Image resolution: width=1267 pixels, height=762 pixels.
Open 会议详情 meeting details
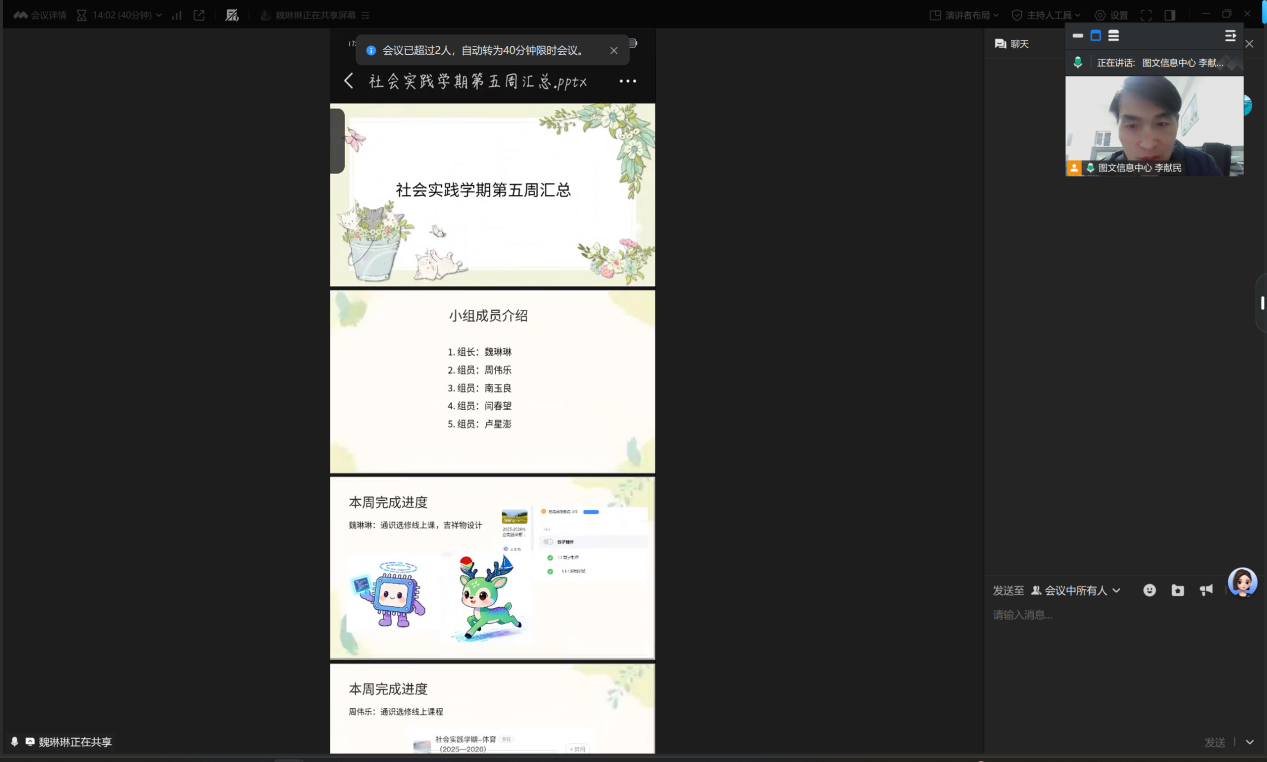[40, 15]
